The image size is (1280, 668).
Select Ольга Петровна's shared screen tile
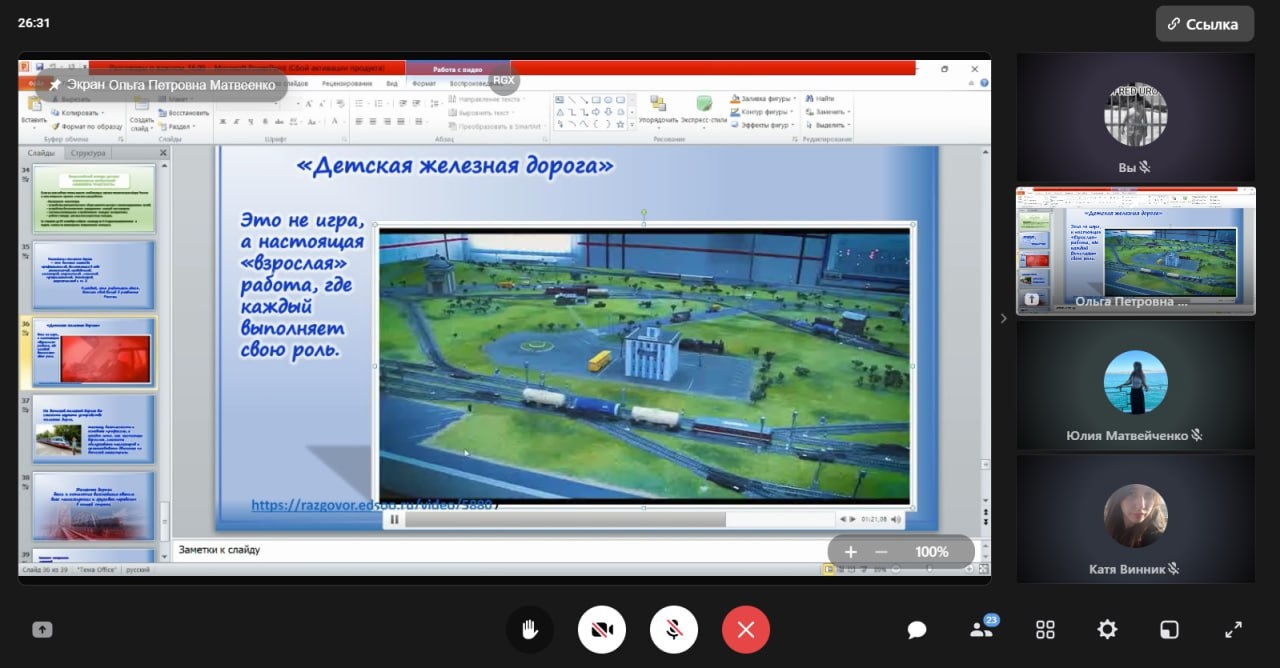[1136, 251]
